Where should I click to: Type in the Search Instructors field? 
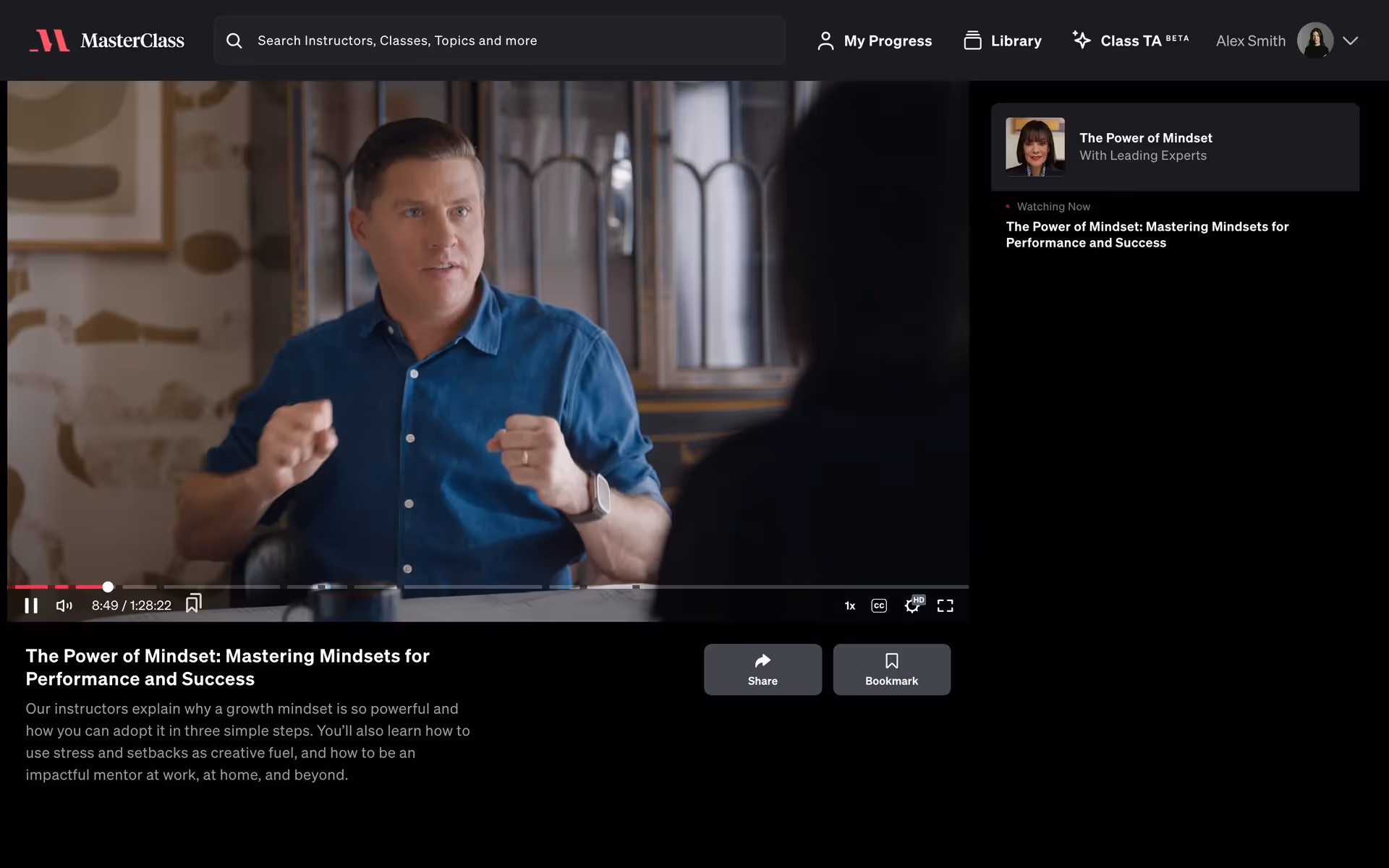[x=506, y=41]
